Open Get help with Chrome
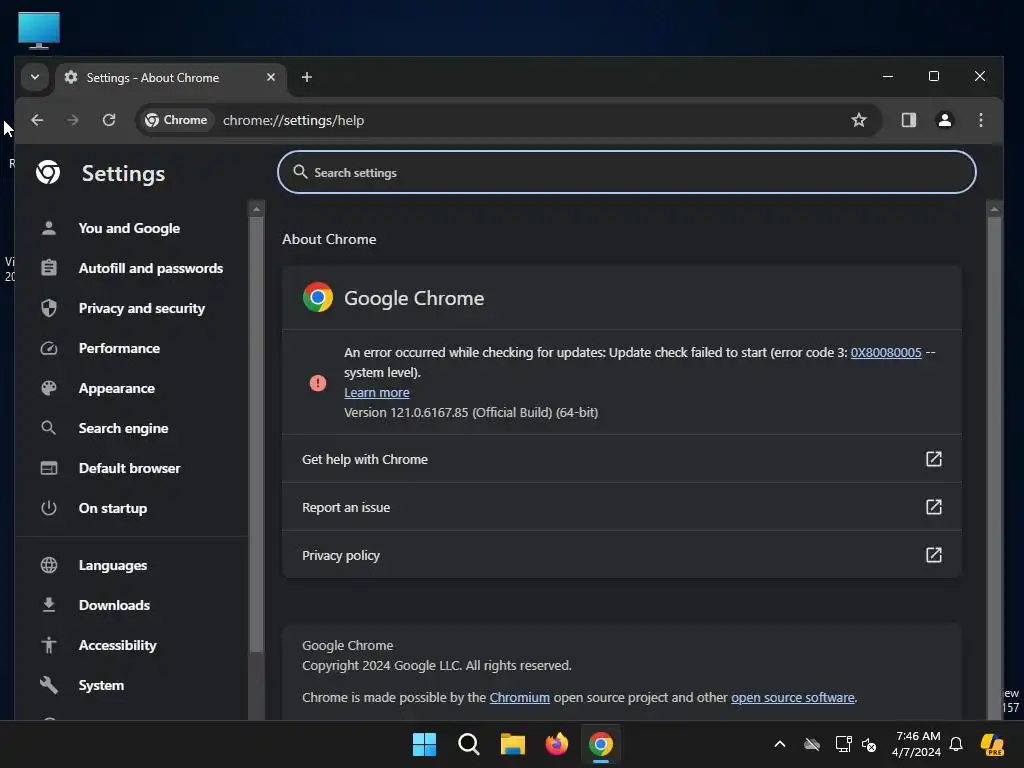This screenshot has width=1024, height=768. (622, 459)
